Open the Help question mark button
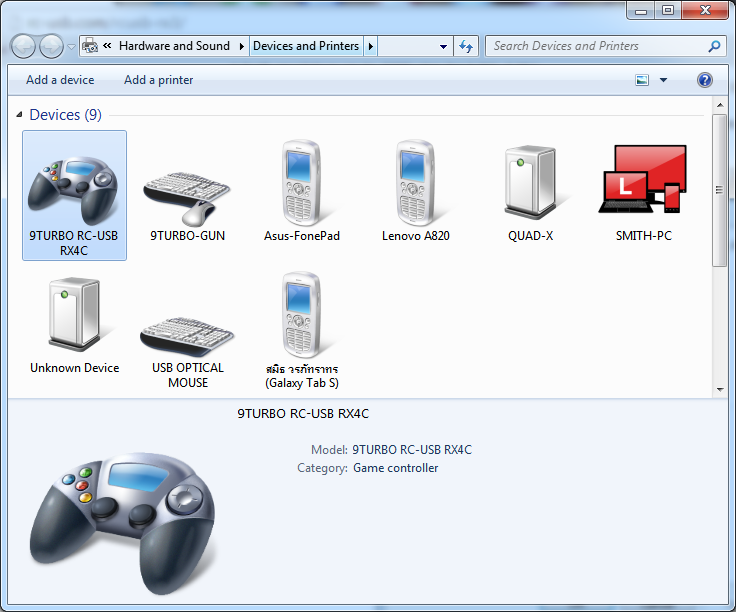This screenshot has width=736, height=612. (705, 80)
